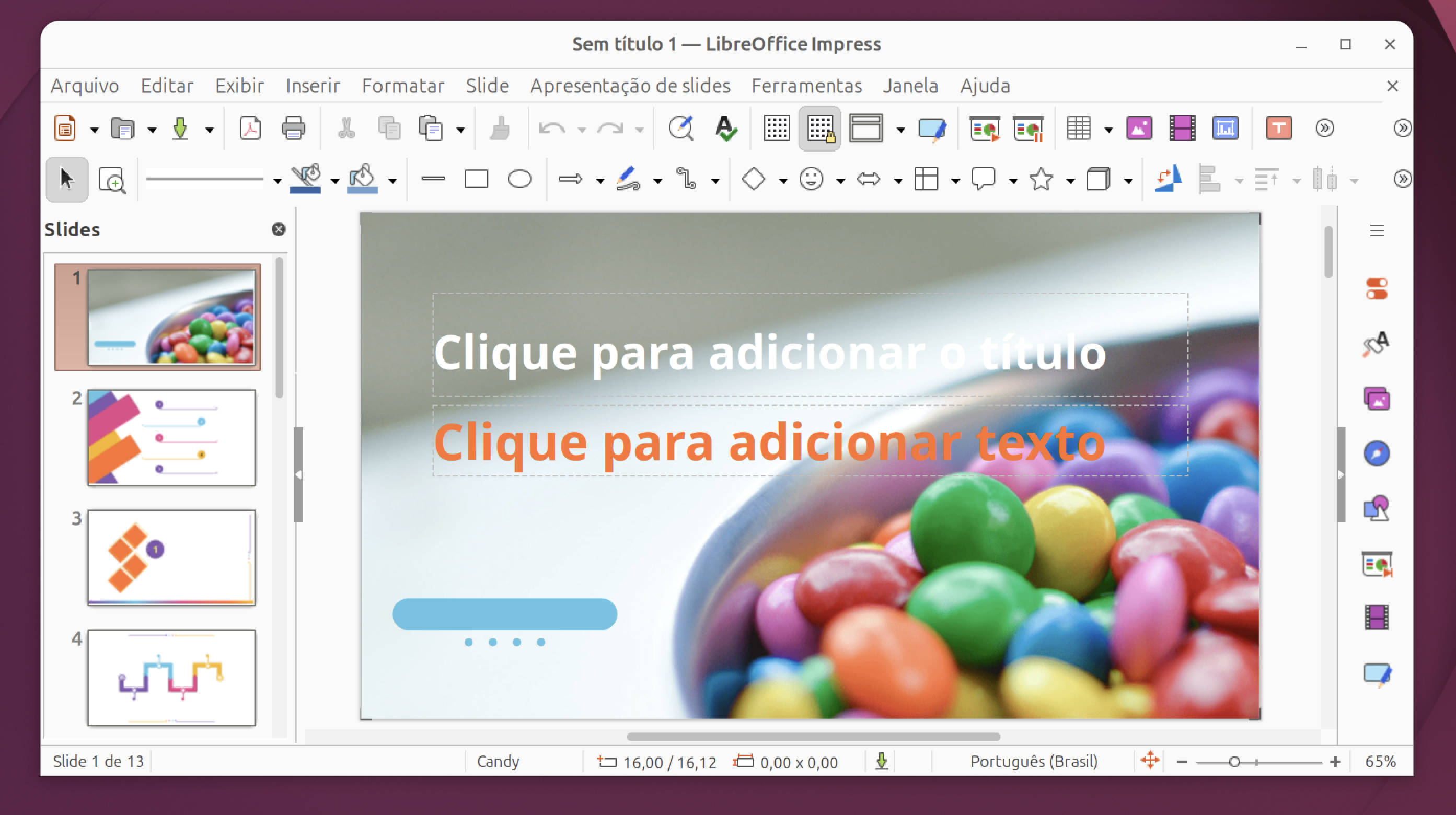Open sidebar Gallery panel icon
Image resolution: width=1456 pixels, height=815 pixels.
tap(1377, 399)
